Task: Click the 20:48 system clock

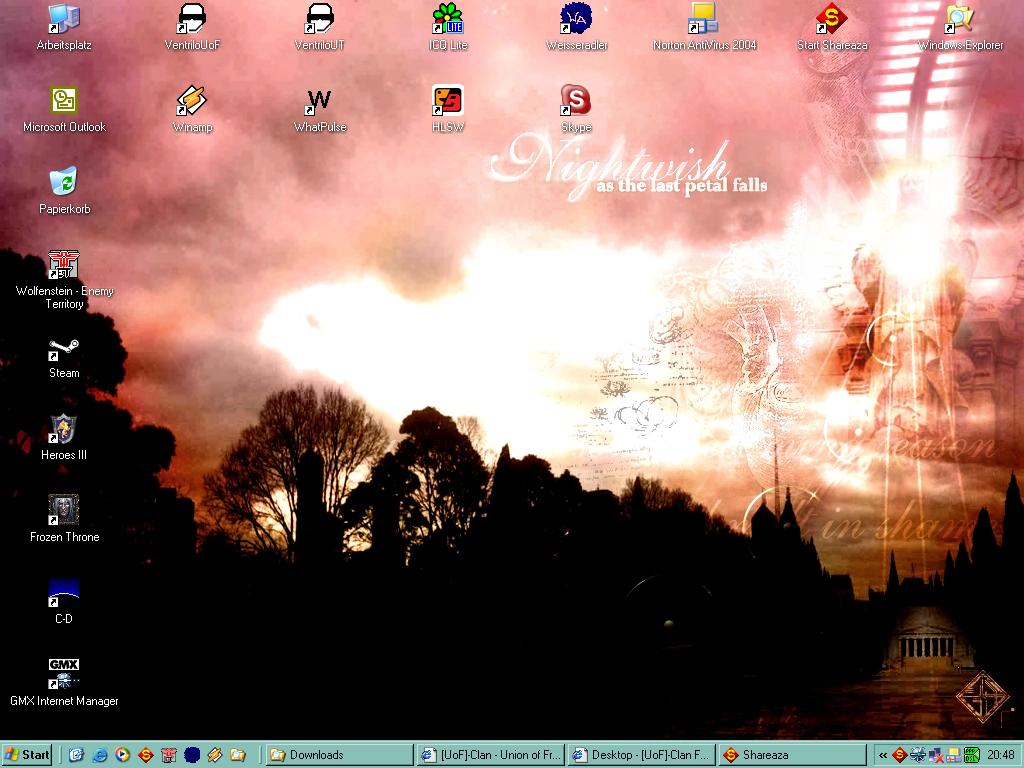Action: [x=1000, y=755]
